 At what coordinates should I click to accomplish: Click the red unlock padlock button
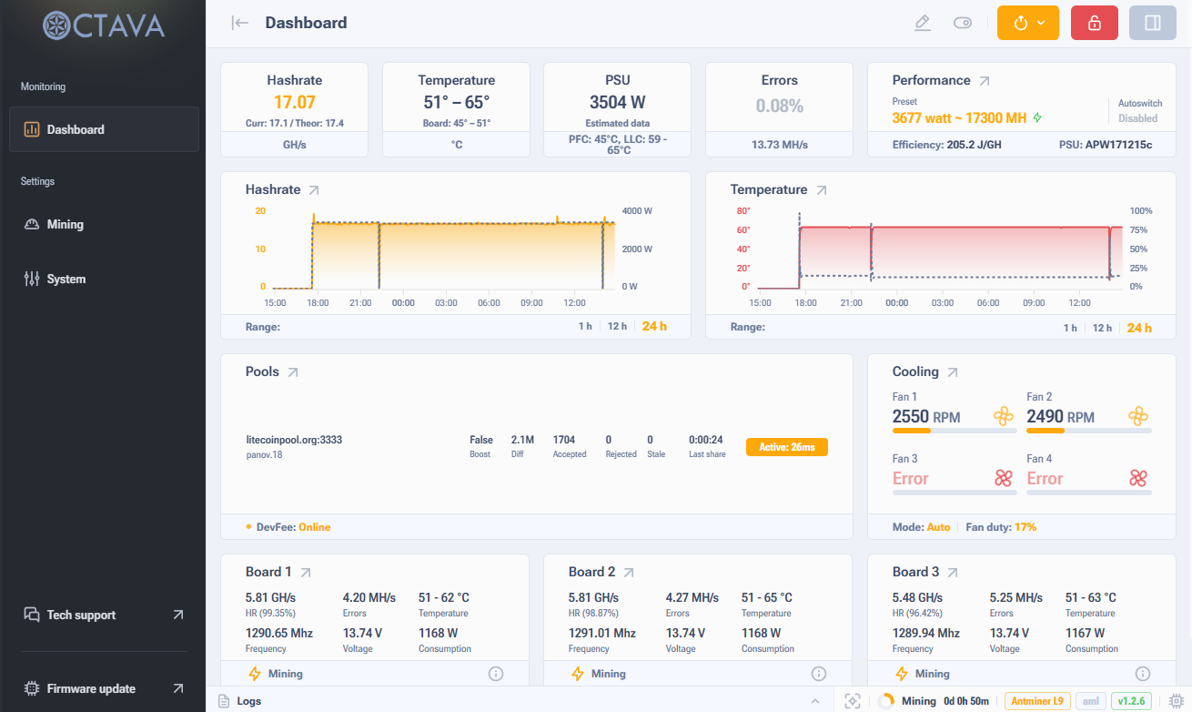pos(1094,23)
